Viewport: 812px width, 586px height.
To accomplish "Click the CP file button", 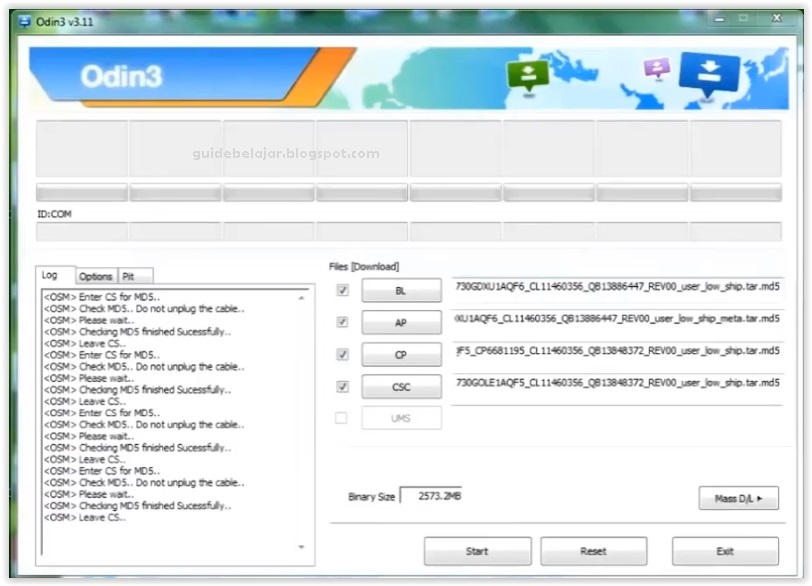I will point(401,355).
